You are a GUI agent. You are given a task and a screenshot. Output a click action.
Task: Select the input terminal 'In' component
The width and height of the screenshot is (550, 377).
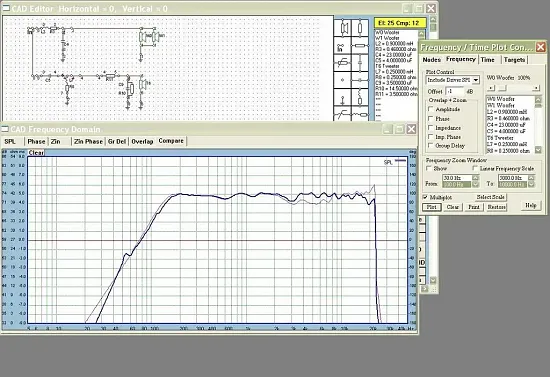click(342, 45)
